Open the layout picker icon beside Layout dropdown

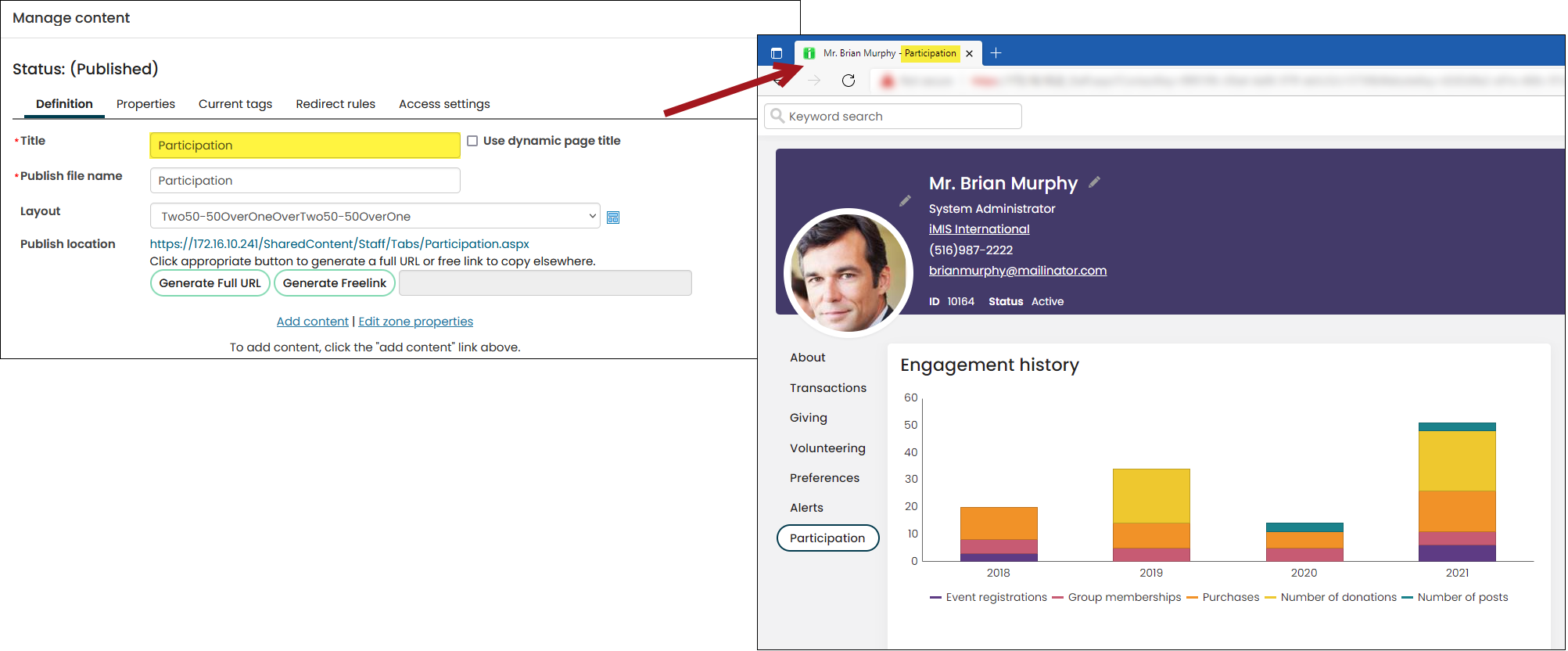pos(613,218)
